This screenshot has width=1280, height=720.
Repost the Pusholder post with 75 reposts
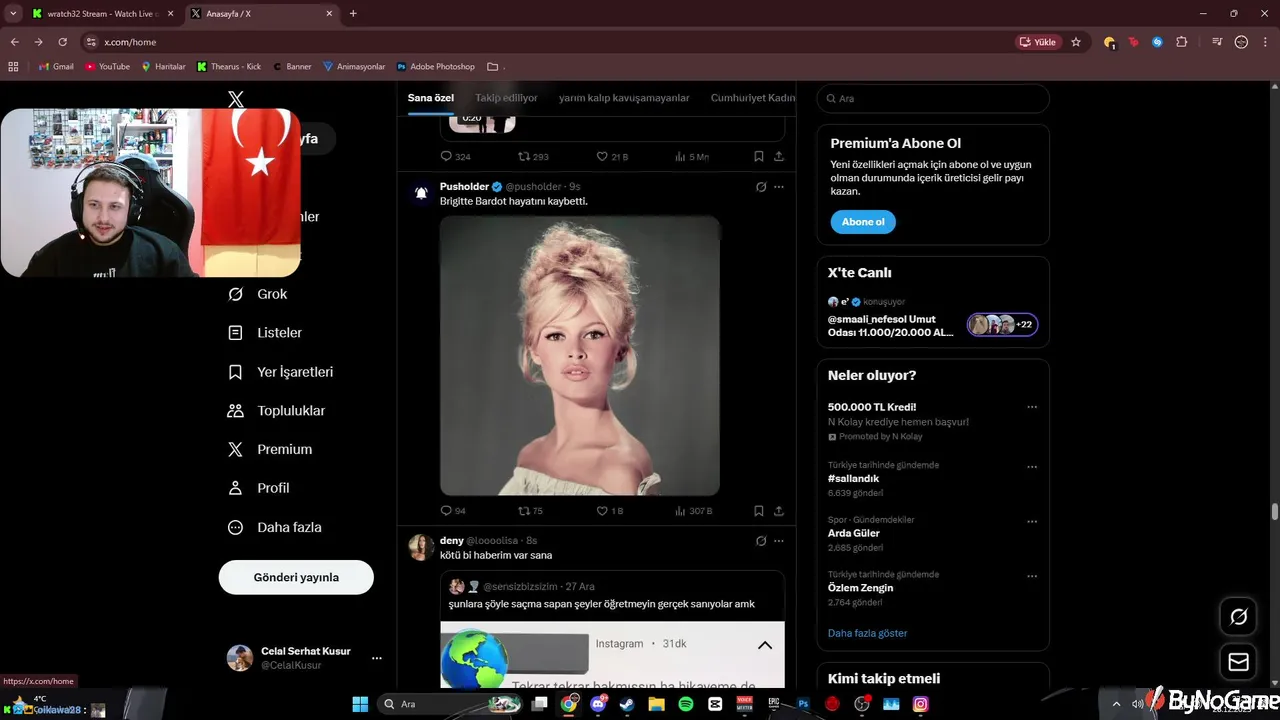pyautogui.click(x=530, y=511)
